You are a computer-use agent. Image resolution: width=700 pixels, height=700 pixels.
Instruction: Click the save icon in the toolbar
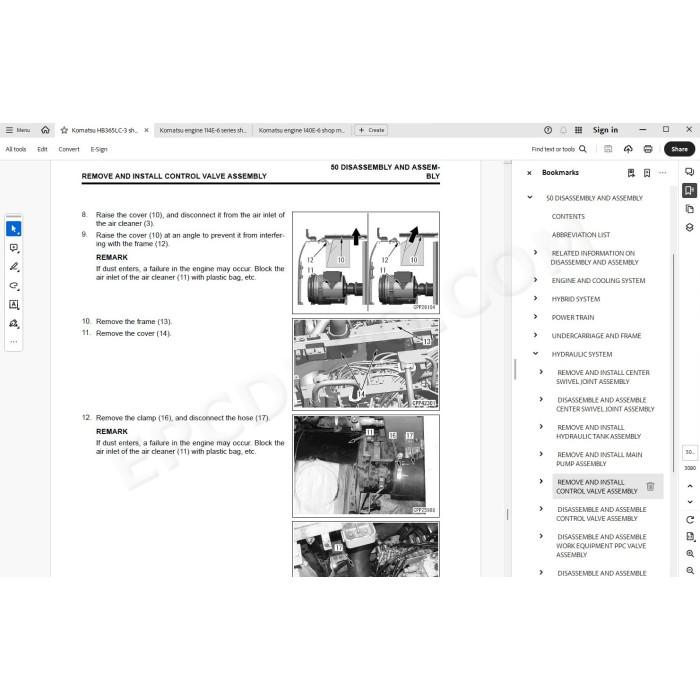(x=608, y=149)
